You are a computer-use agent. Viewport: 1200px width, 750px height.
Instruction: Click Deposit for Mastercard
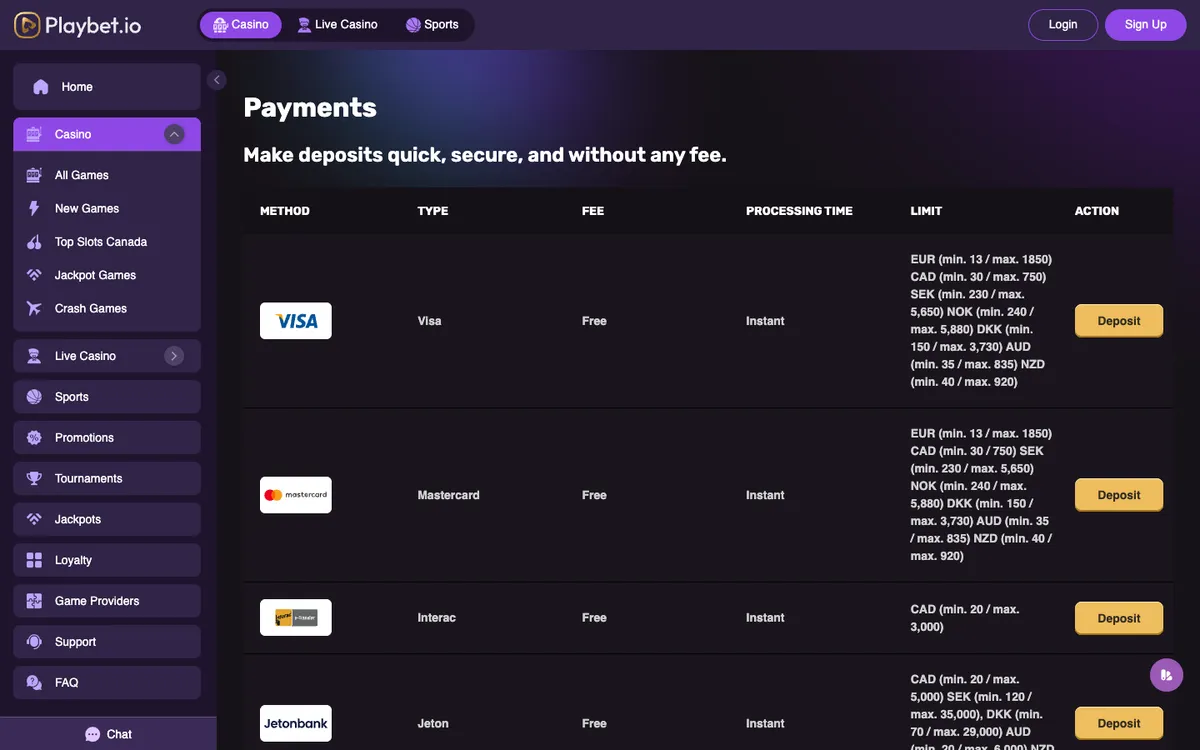tap(1119, 495)
